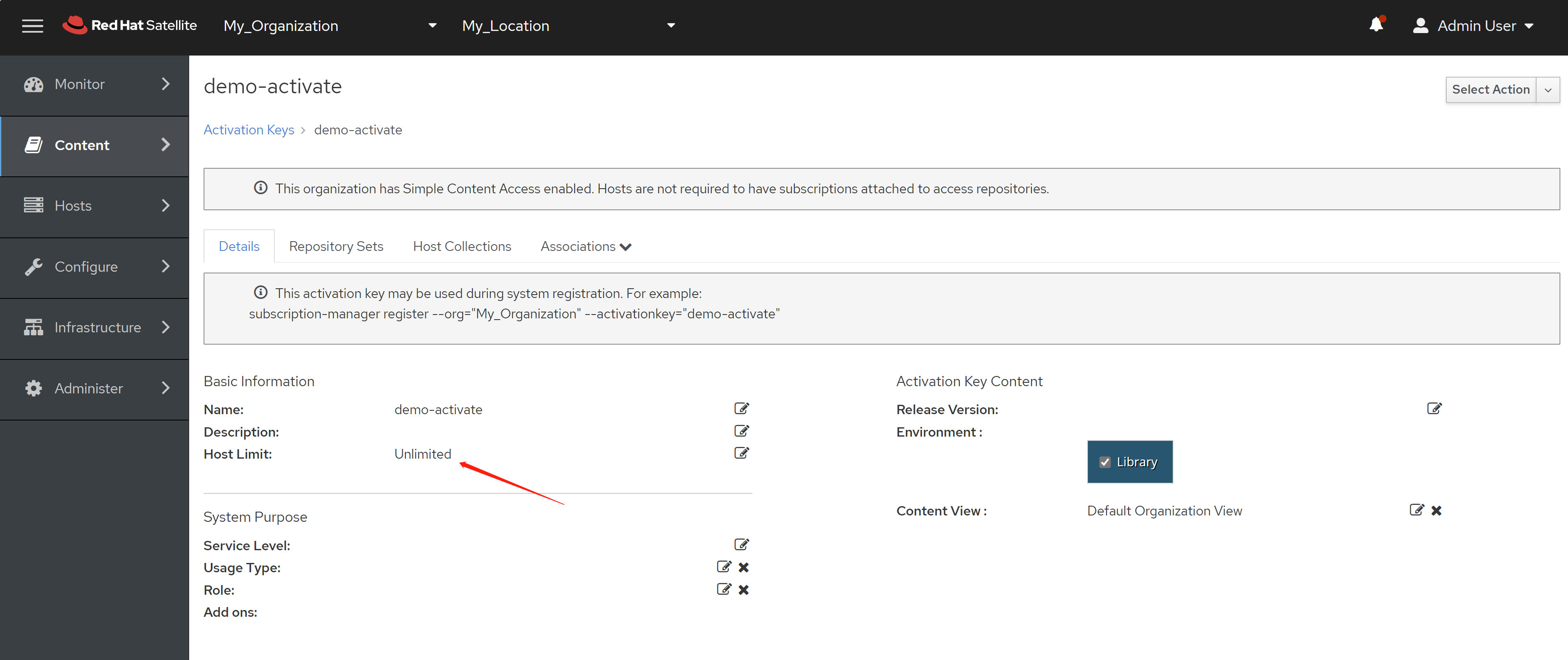Edit the Name field pencil icon

741,409
